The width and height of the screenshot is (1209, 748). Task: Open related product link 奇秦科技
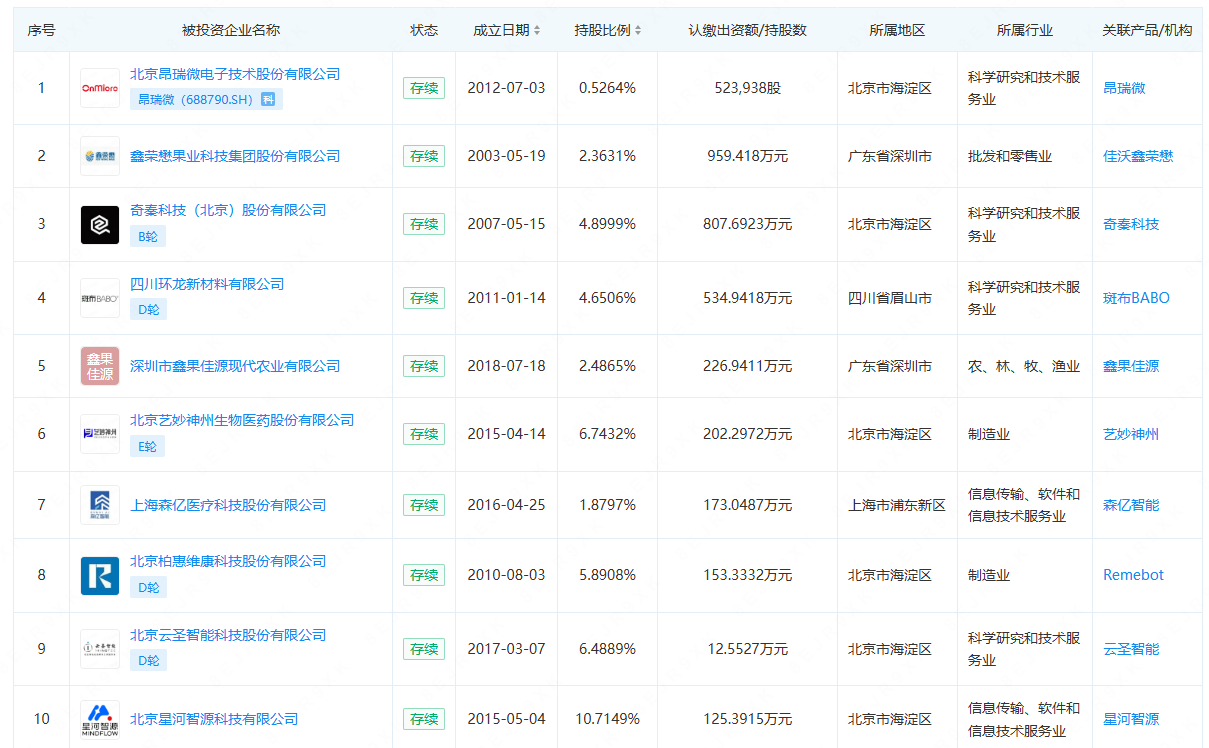[1131, 224]
